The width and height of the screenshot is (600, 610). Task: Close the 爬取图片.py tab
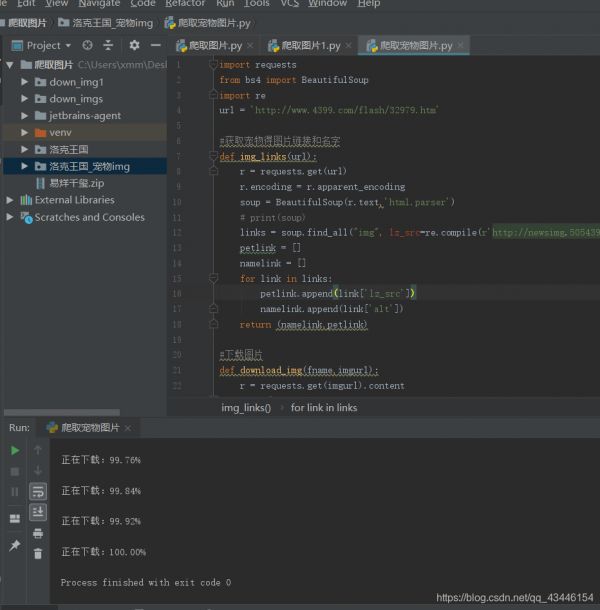coord(251,46)
